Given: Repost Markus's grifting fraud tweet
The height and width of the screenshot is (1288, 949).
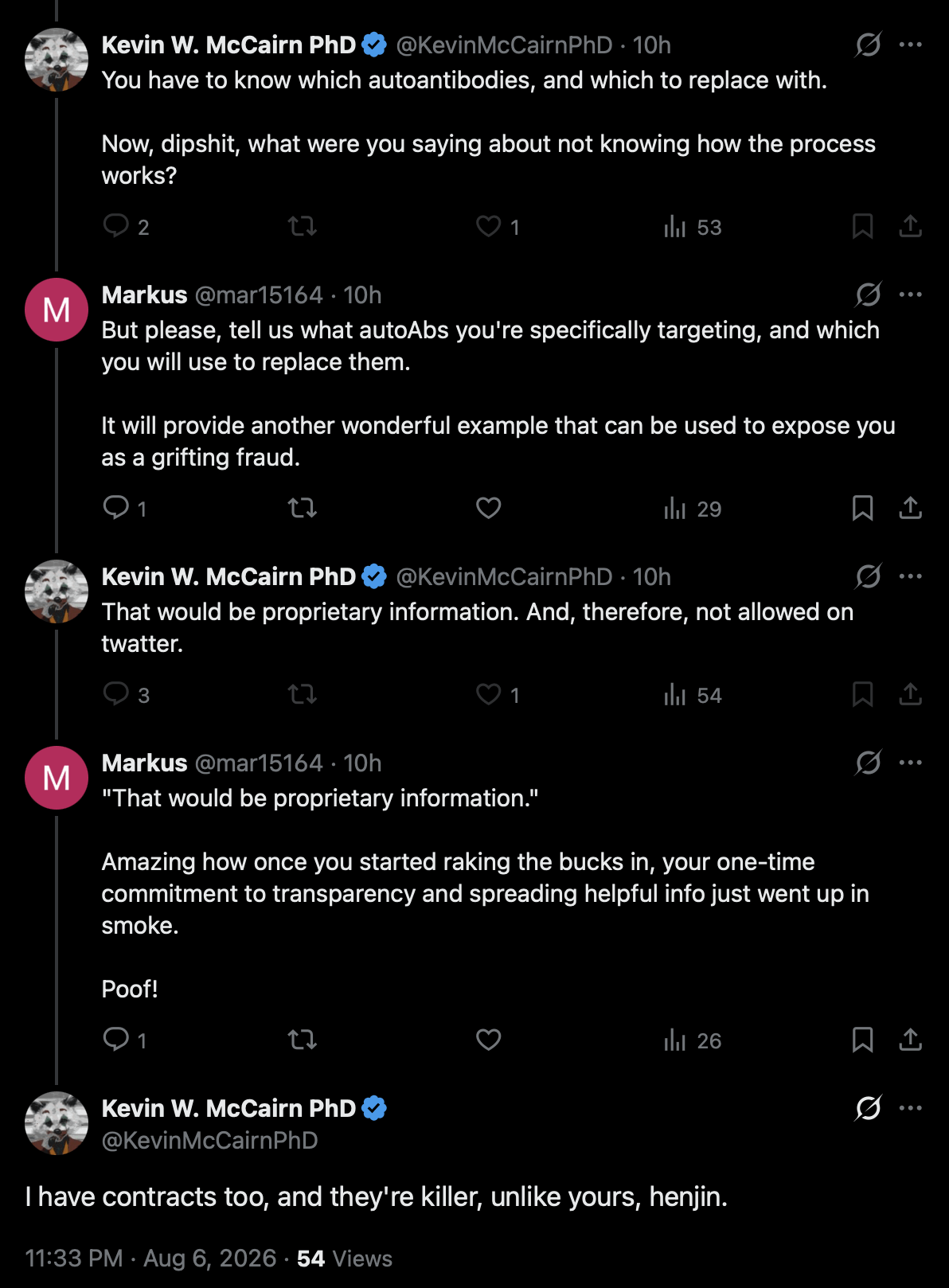Looking at the screenshot, I should pyautogui.click(x=303, y=508).
